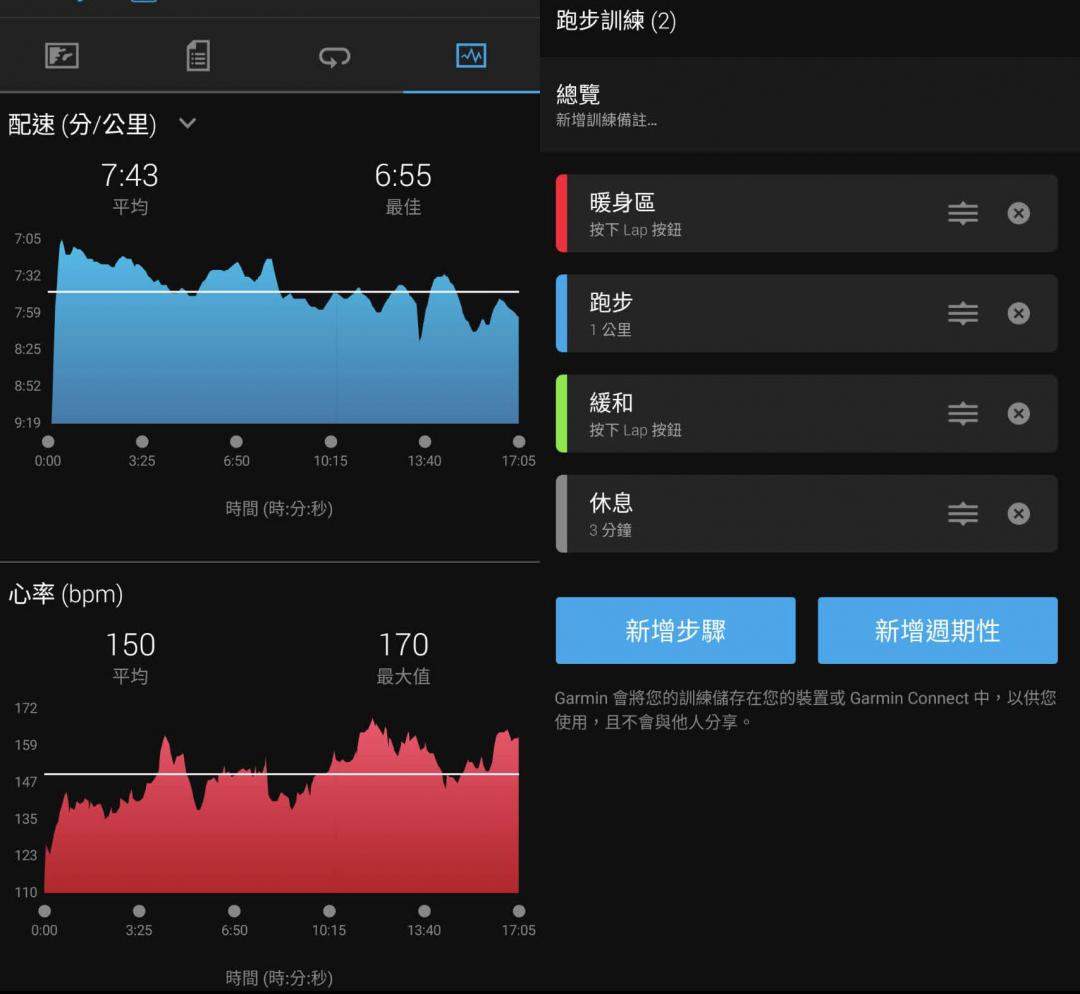Viewport: 1080px width, 994px height.
Task: Switch to the stats document tab
Action: pyautogui.click(x=198, y=56)
